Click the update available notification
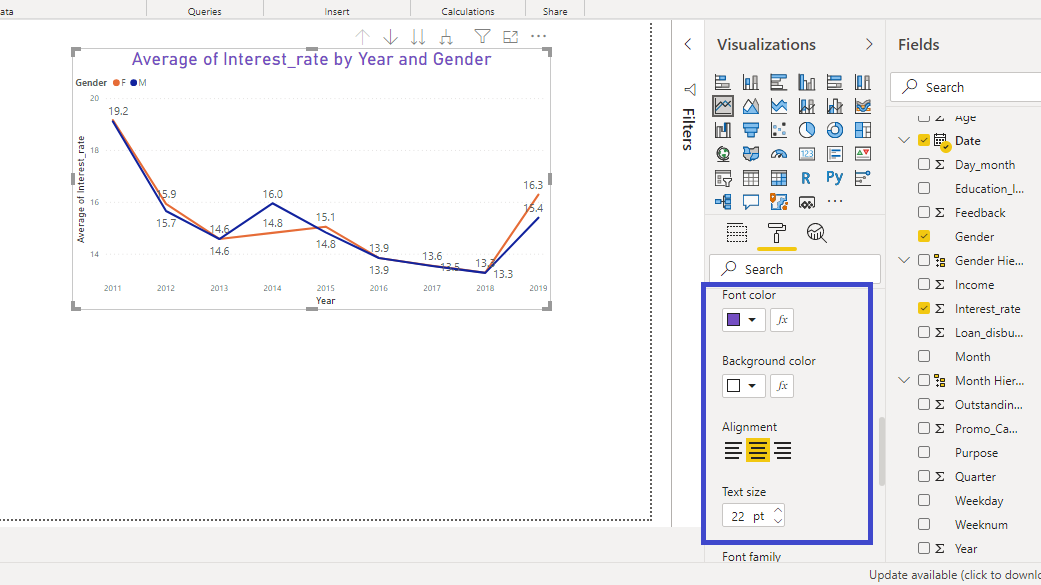 [x=953, y=575]
